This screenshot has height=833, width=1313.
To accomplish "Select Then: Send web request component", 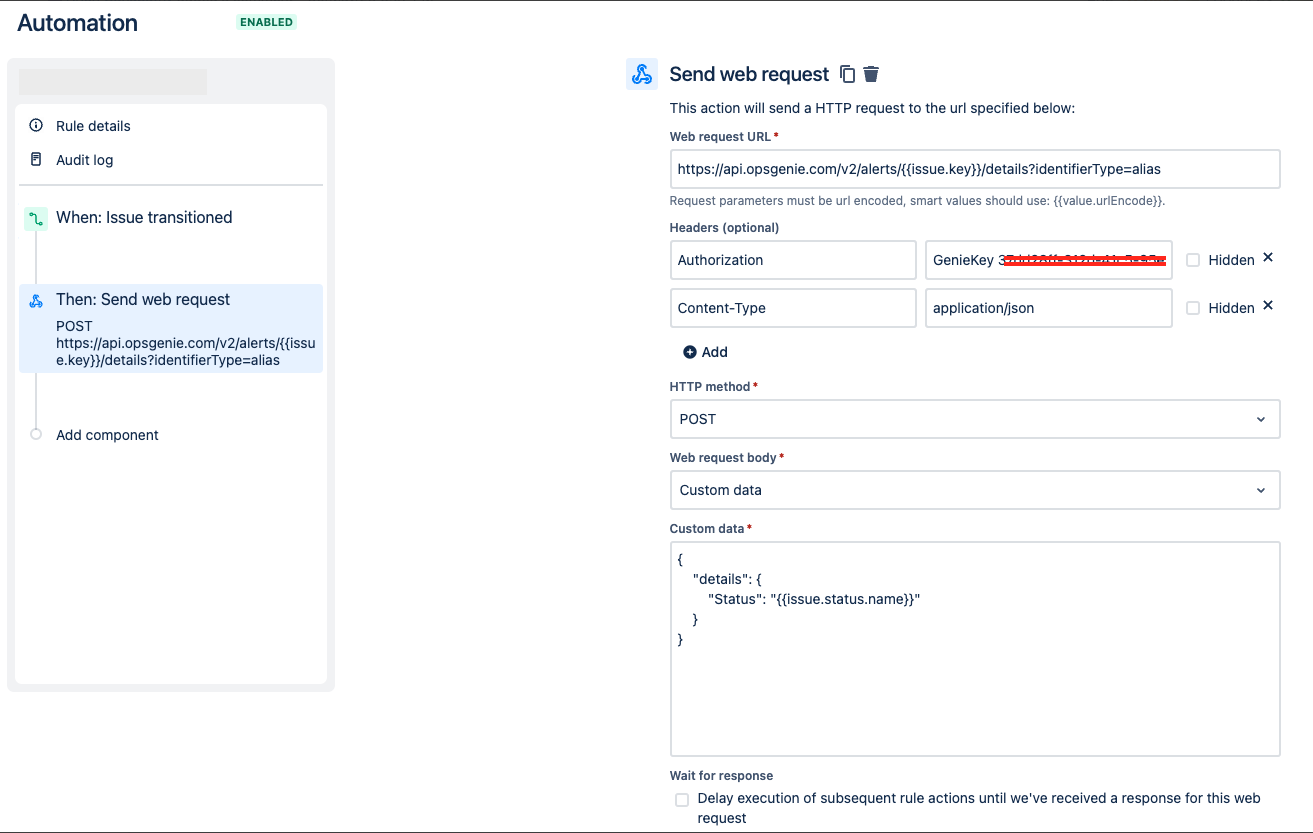I will tap(171, 328).
